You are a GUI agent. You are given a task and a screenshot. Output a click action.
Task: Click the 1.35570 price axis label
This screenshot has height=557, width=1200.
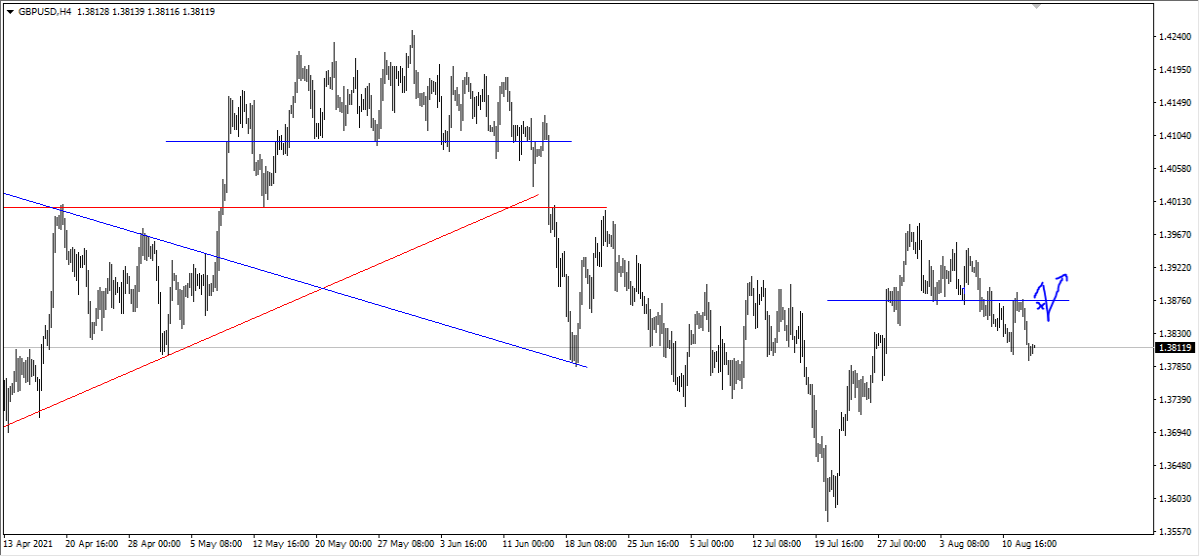(x=1173, y=532)
